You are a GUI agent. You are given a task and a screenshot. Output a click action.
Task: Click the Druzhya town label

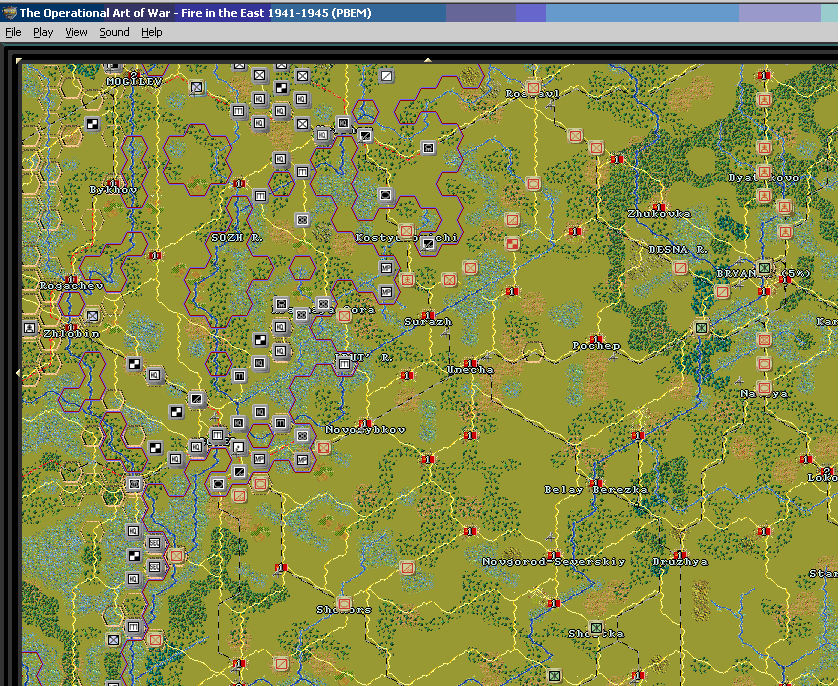[680, 562]
